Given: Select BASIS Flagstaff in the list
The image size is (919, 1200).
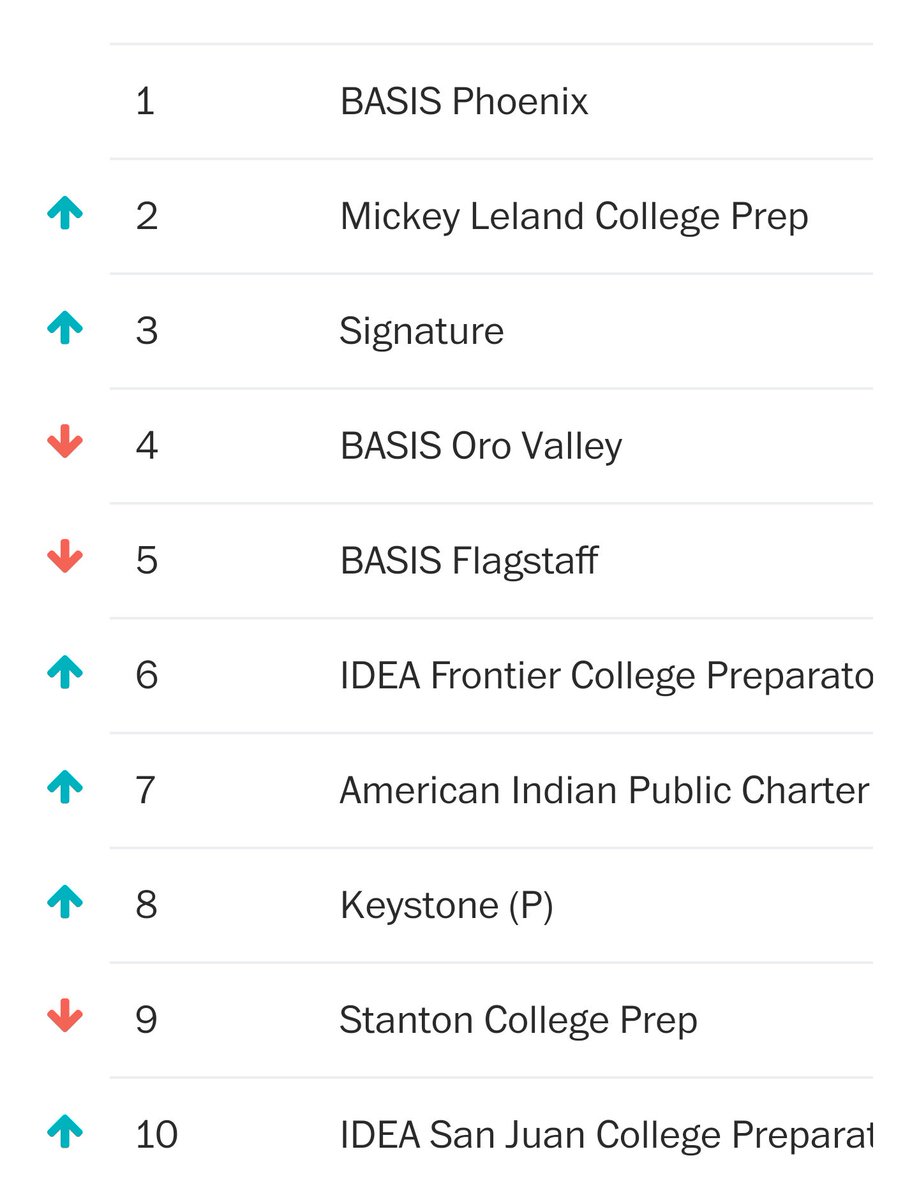Looking at the screenshot, I should (469, 560).
